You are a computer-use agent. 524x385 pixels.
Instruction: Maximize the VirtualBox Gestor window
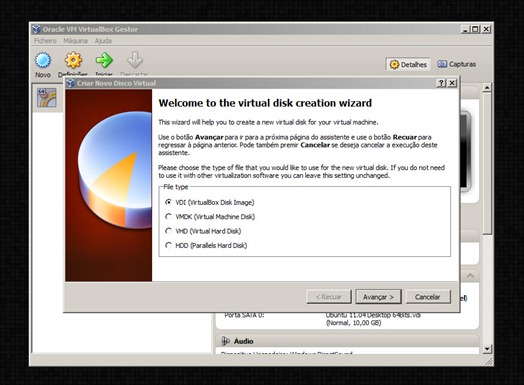pyautogui.click(x=475, y=29)
